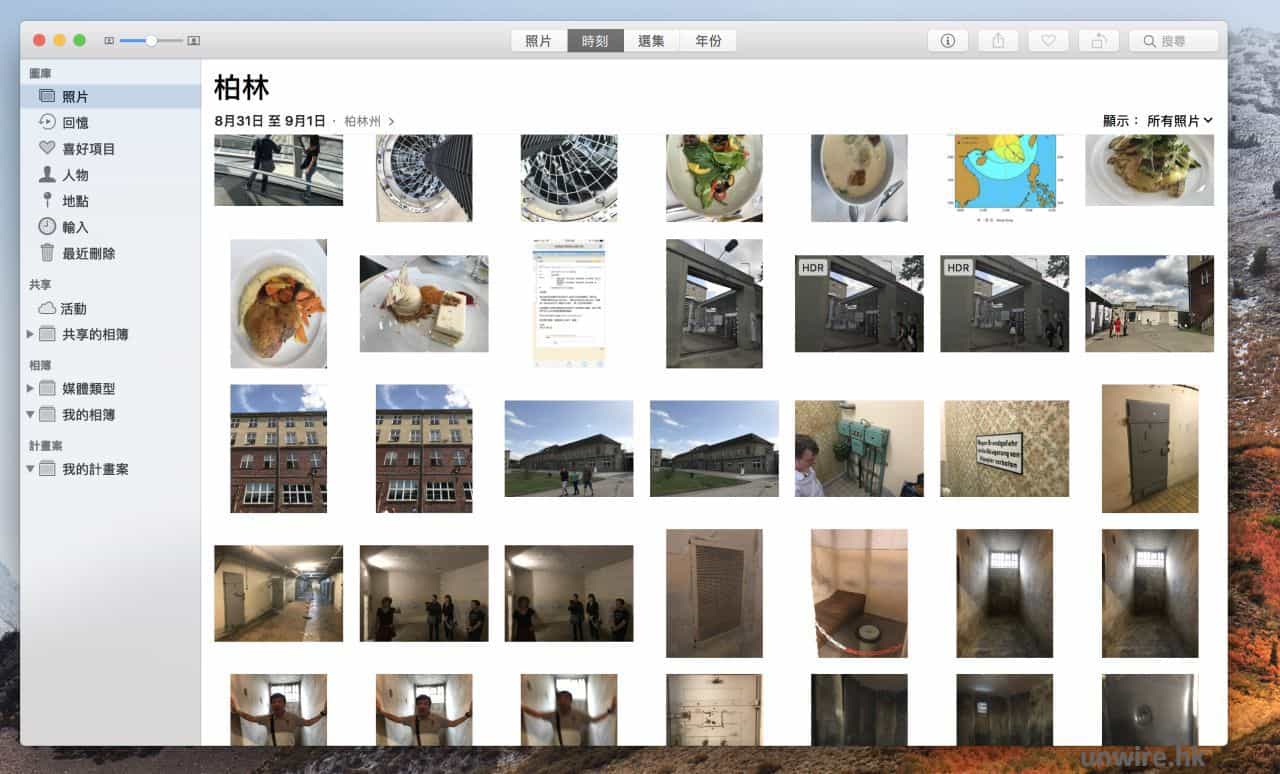
Task: Expand the 共享的相簿 disclosure triangle
Action: [x=30, y=334]
